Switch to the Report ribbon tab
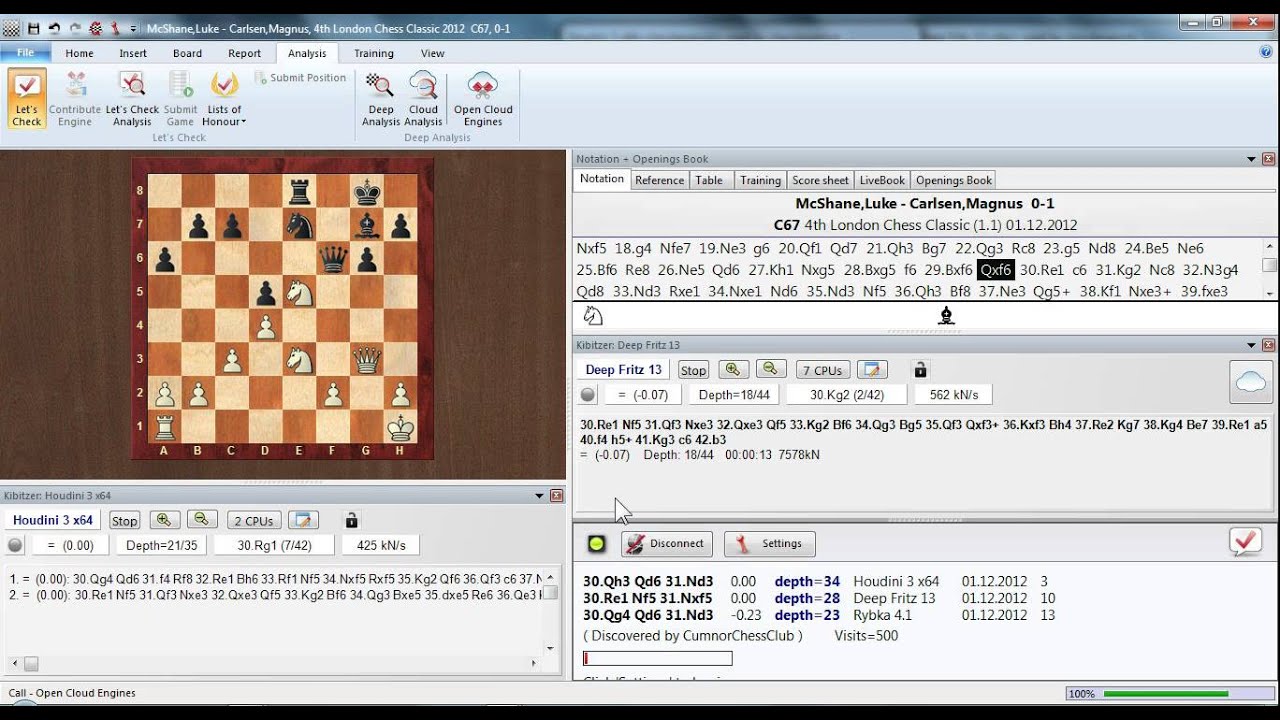This screenshot has width=1280, height=720. click(x=244, y=54)
